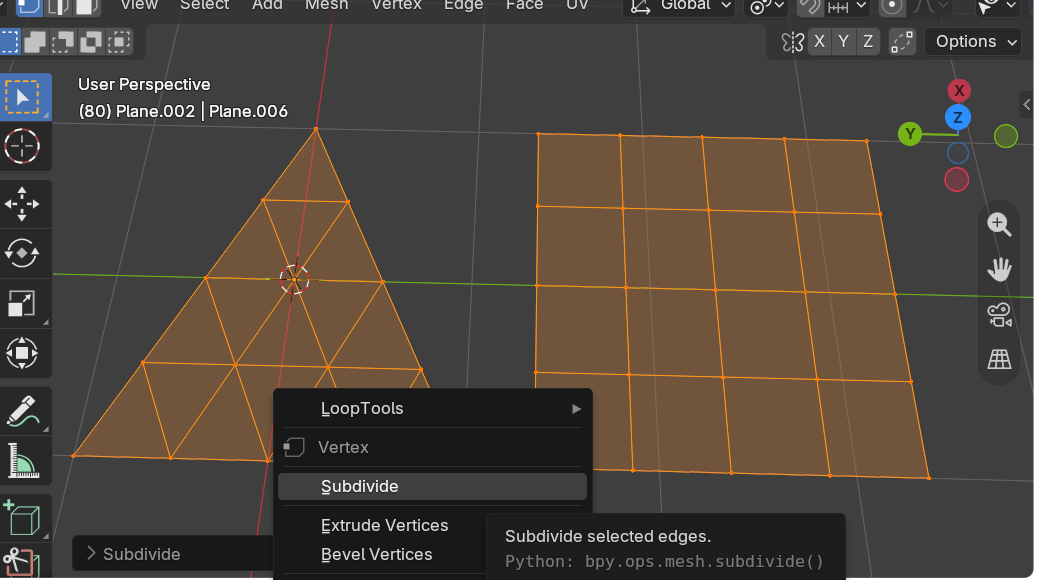Choose Subdivide from the context menu

point(432,487)
